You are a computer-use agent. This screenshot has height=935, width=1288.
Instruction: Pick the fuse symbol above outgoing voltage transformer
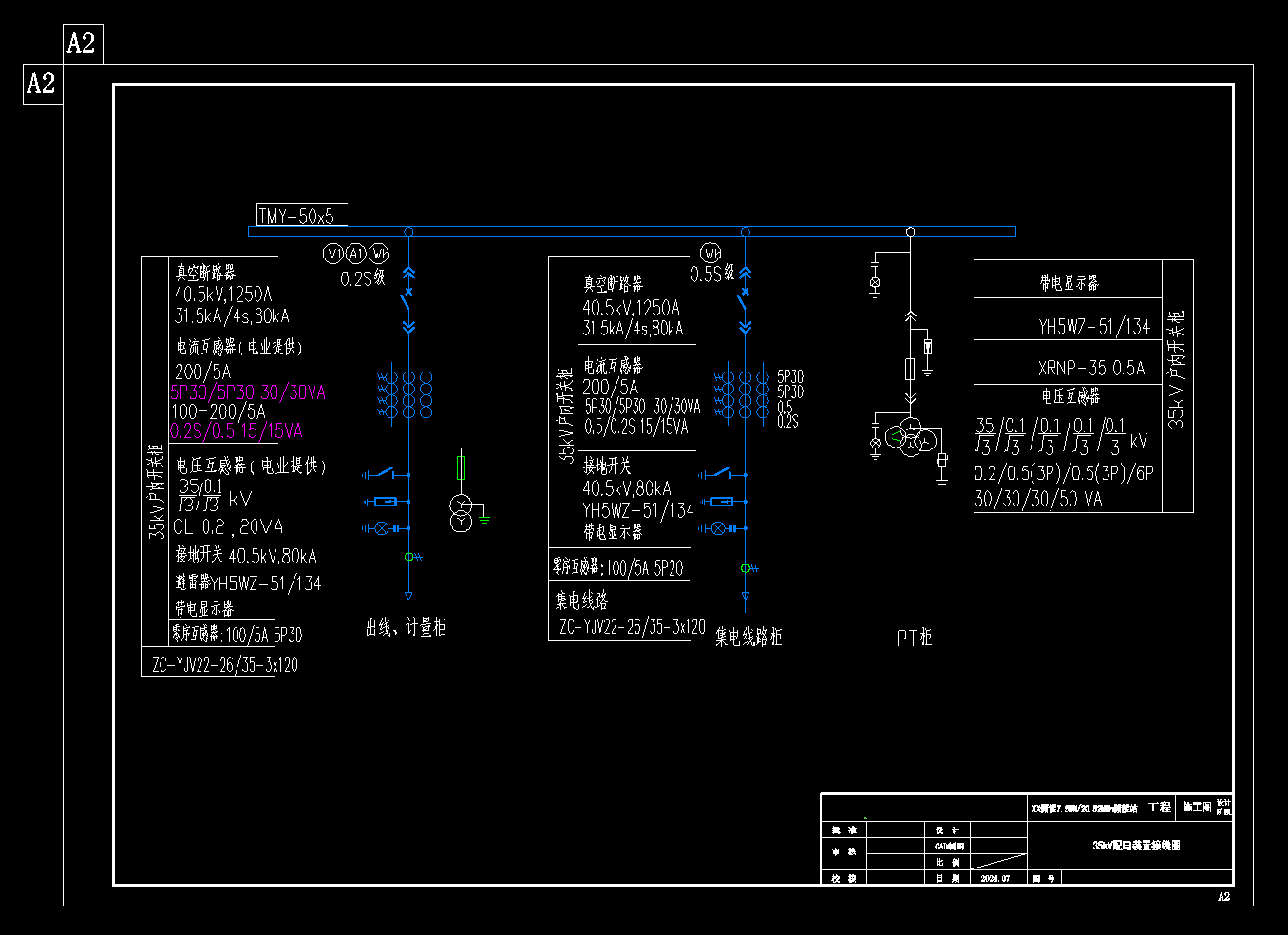click(461, 468)
